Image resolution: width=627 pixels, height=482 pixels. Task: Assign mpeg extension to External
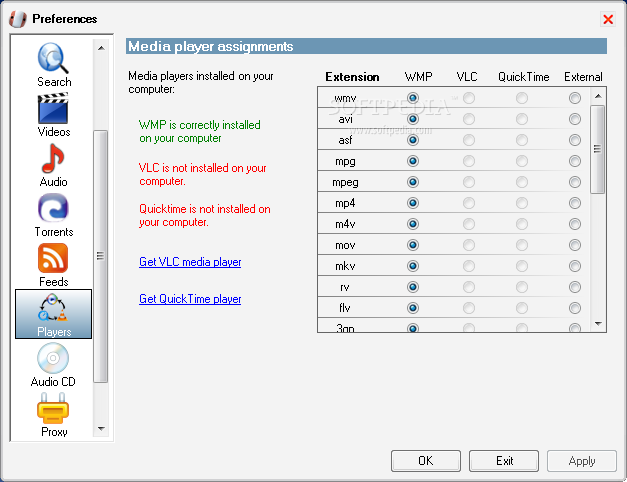pyautogui.click(x=575, y=182)
